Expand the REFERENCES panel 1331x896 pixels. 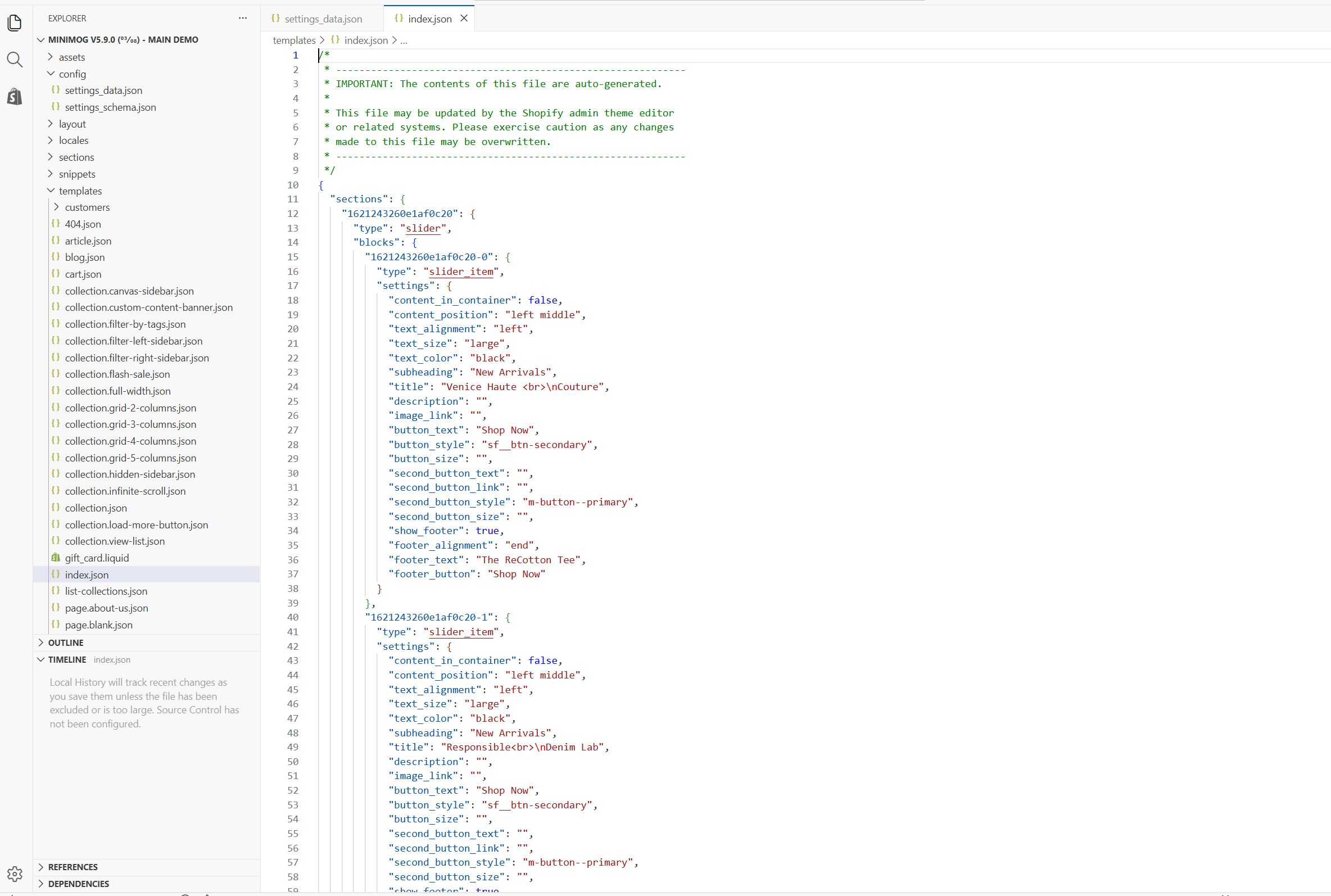pyautogui.click(x=147, y=867)
